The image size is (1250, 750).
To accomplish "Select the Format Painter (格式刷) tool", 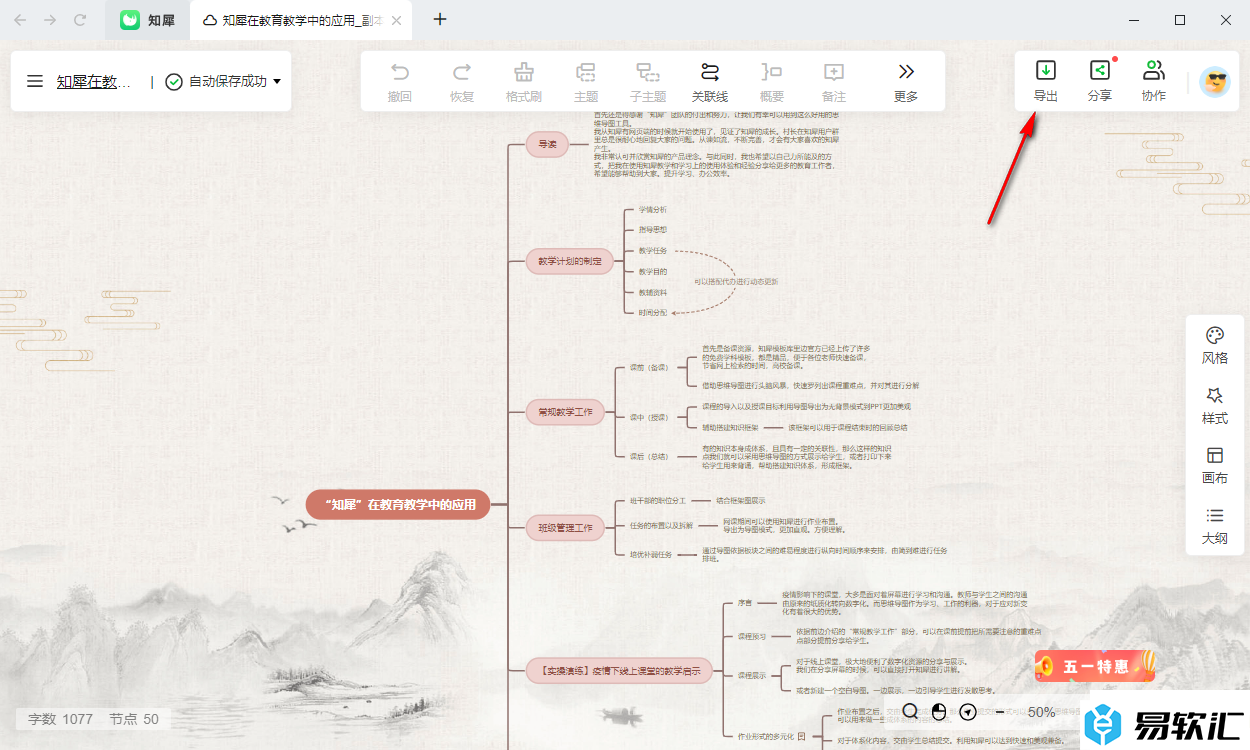I will [523, 82].
